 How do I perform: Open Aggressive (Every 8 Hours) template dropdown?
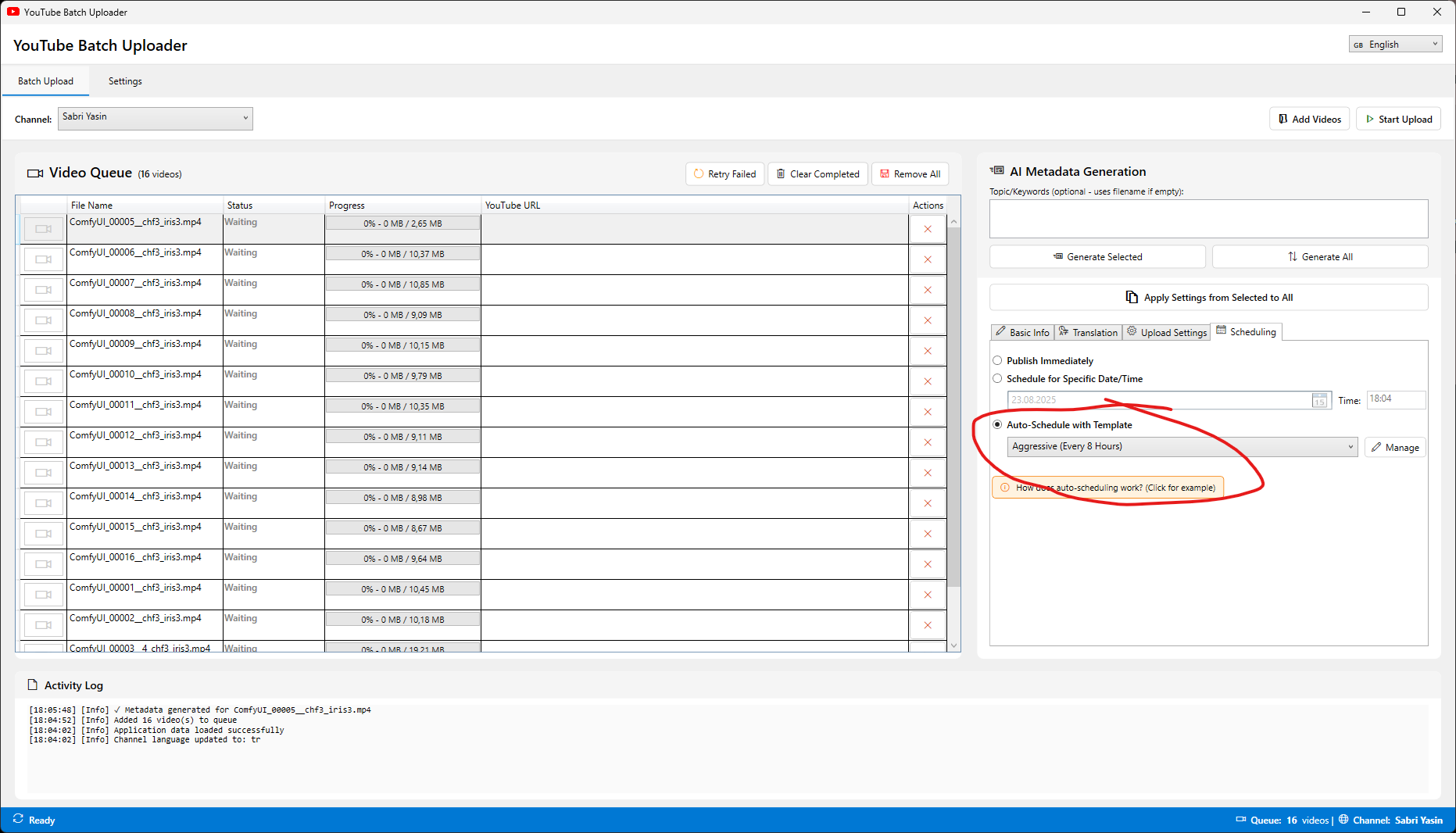[x=1182, y=447]
